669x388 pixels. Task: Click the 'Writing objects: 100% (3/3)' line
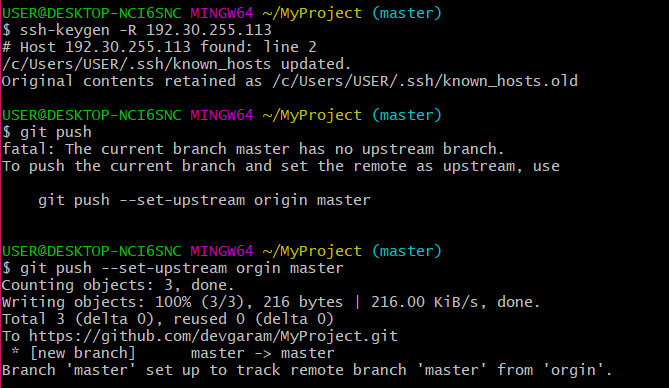point(271,302)
